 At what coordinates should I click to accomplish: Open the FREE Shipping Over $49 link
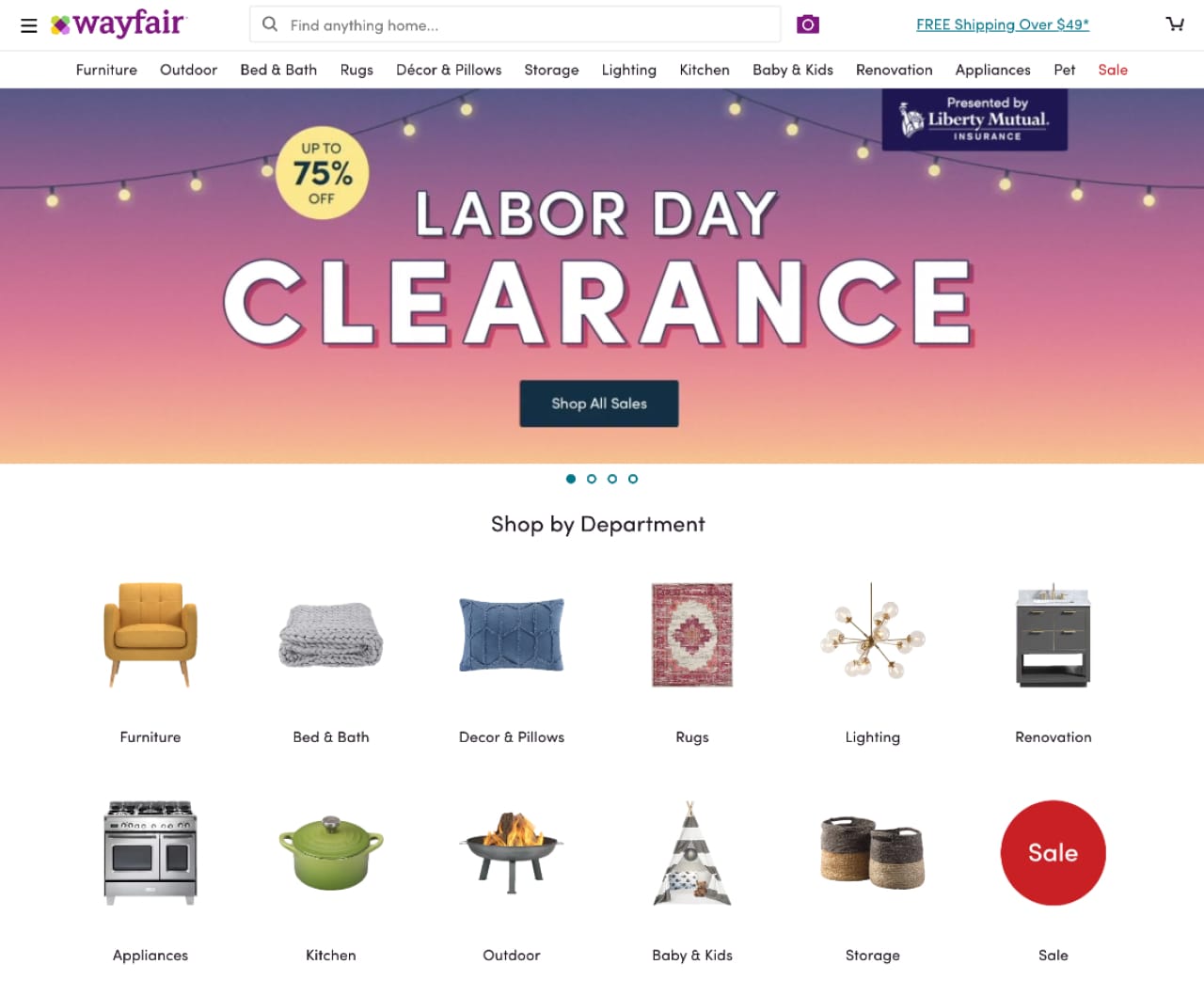1003,24
